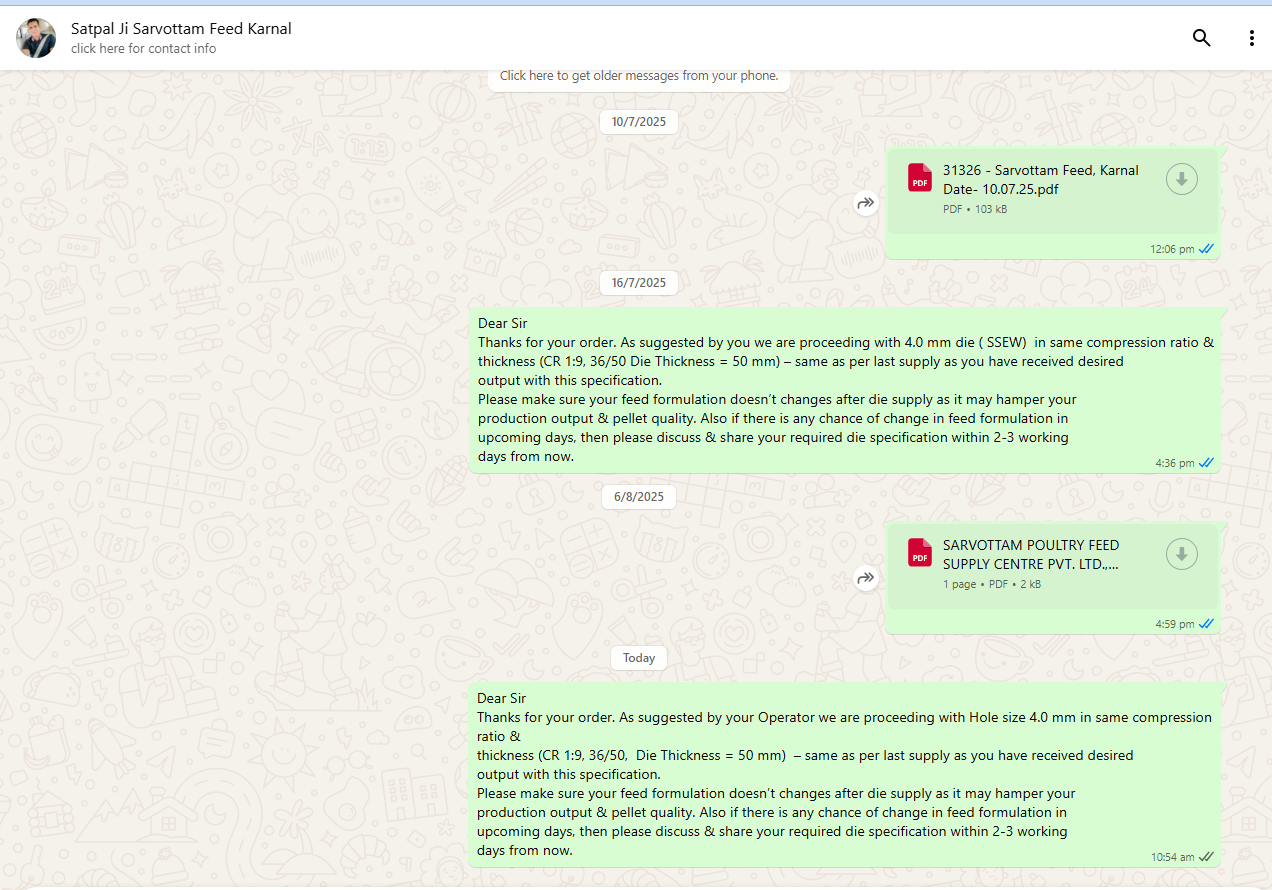This screenshot has width=1272, height=890.
Task: Open the three-dot chat menu
Action: [x=1251, y=38]
